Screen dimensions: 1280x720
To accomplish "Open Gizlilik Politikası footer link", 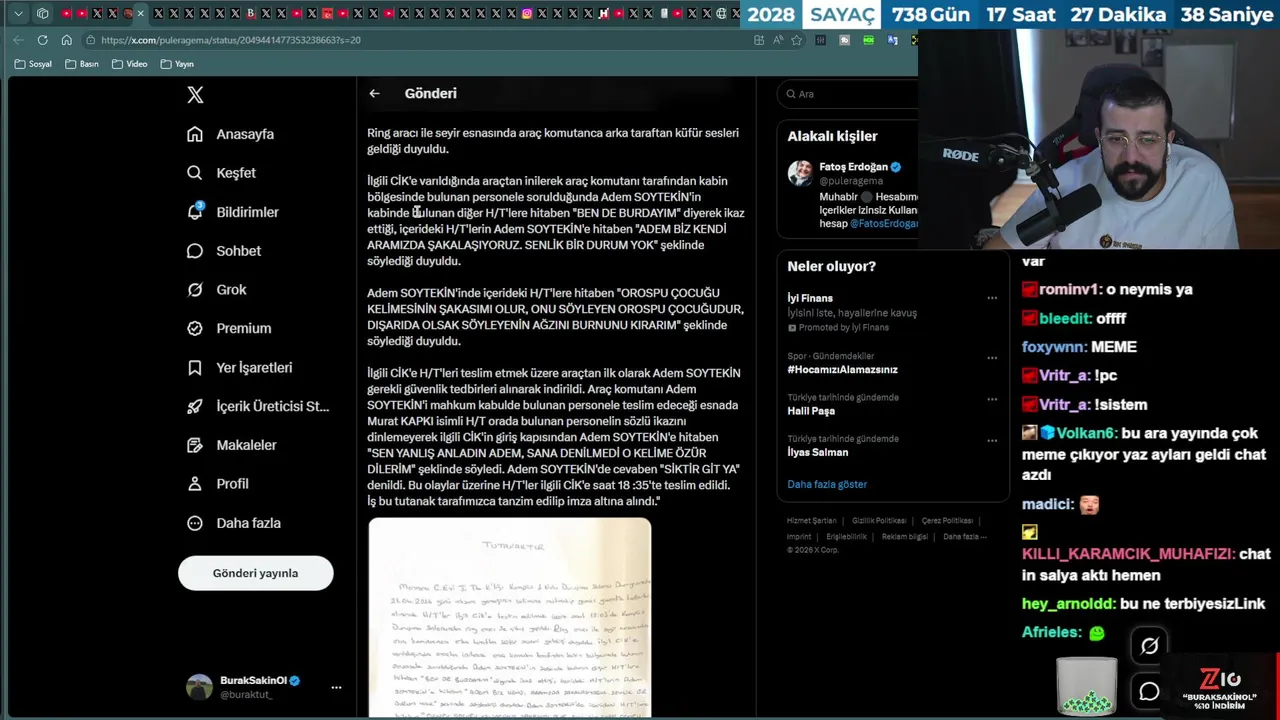I will click(879, 521).
